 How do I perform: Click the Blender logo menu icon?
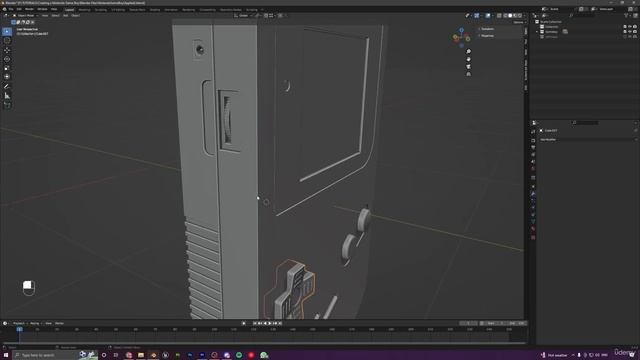click(x=4, y=9)
